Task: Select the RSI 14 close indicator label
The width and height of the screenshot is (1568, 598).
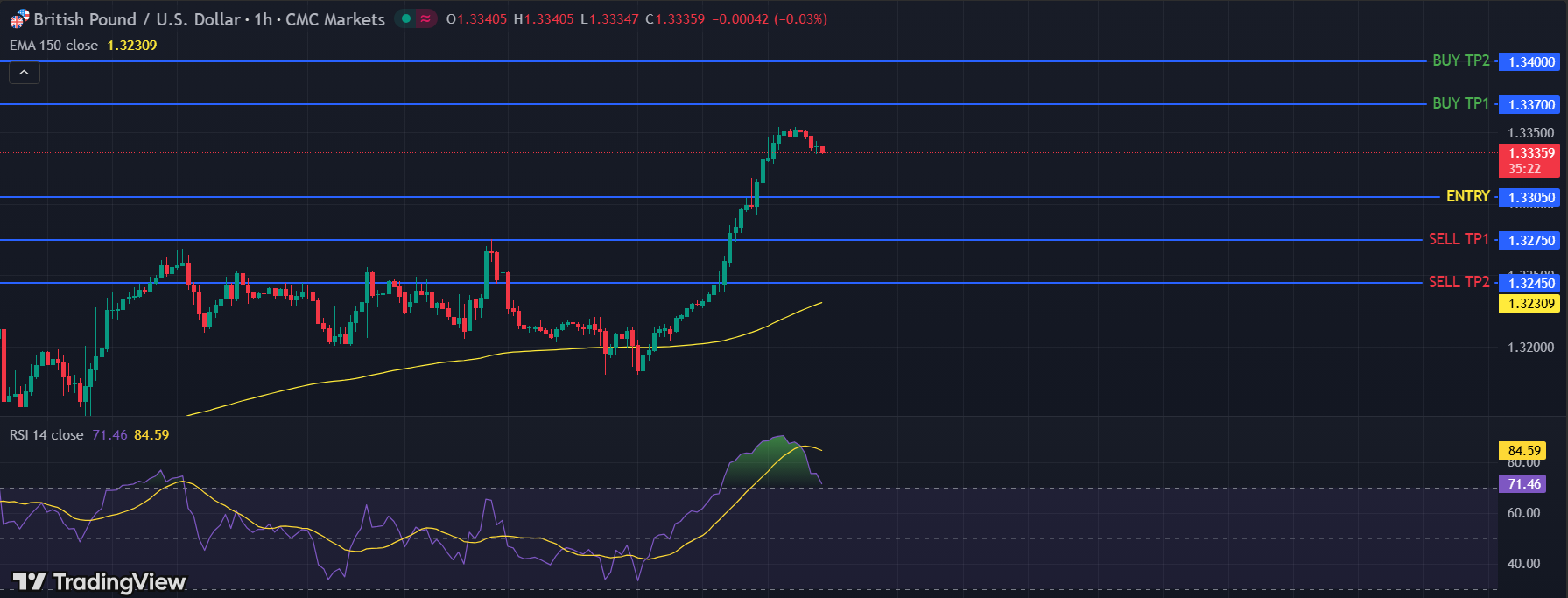Action: [x=46, y=435]
